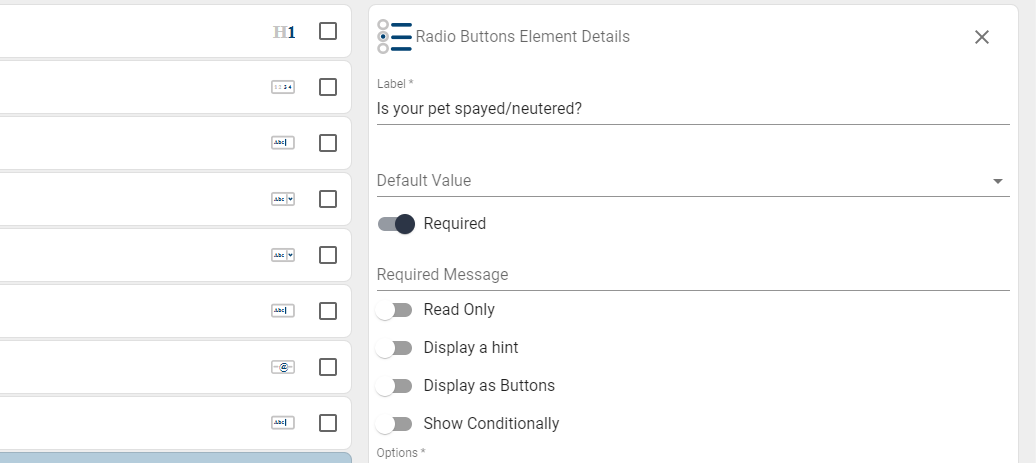This screenshot has width=1036, height=463.
Task: Toggle Show Conditionally on
Action: point(394,423)
